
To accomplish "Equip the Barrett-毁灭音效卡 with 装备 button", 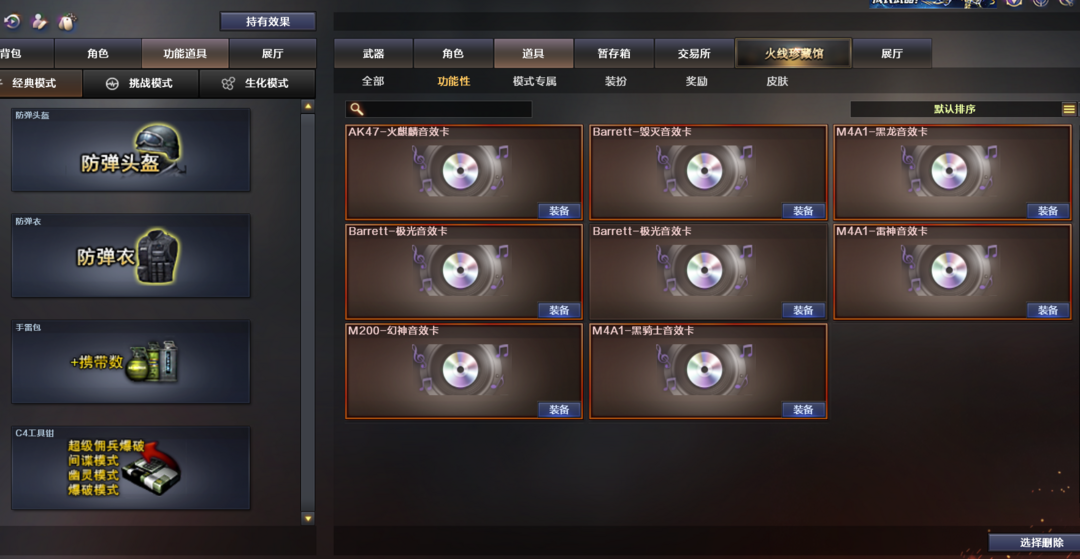I will click(x=803, y=211).
